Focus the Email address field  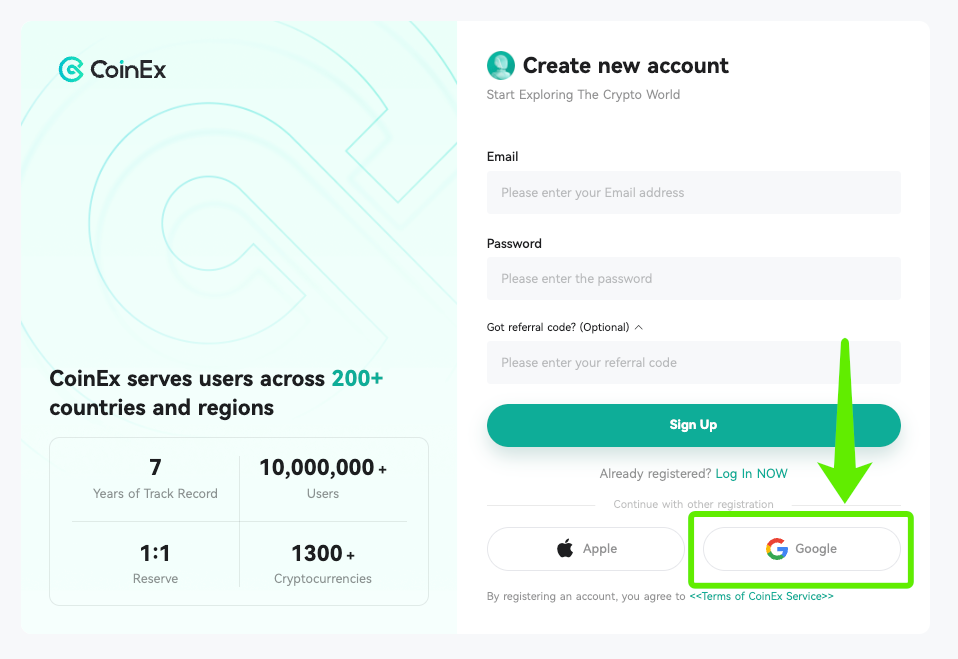pyautogui.click(x=693, y=192)
